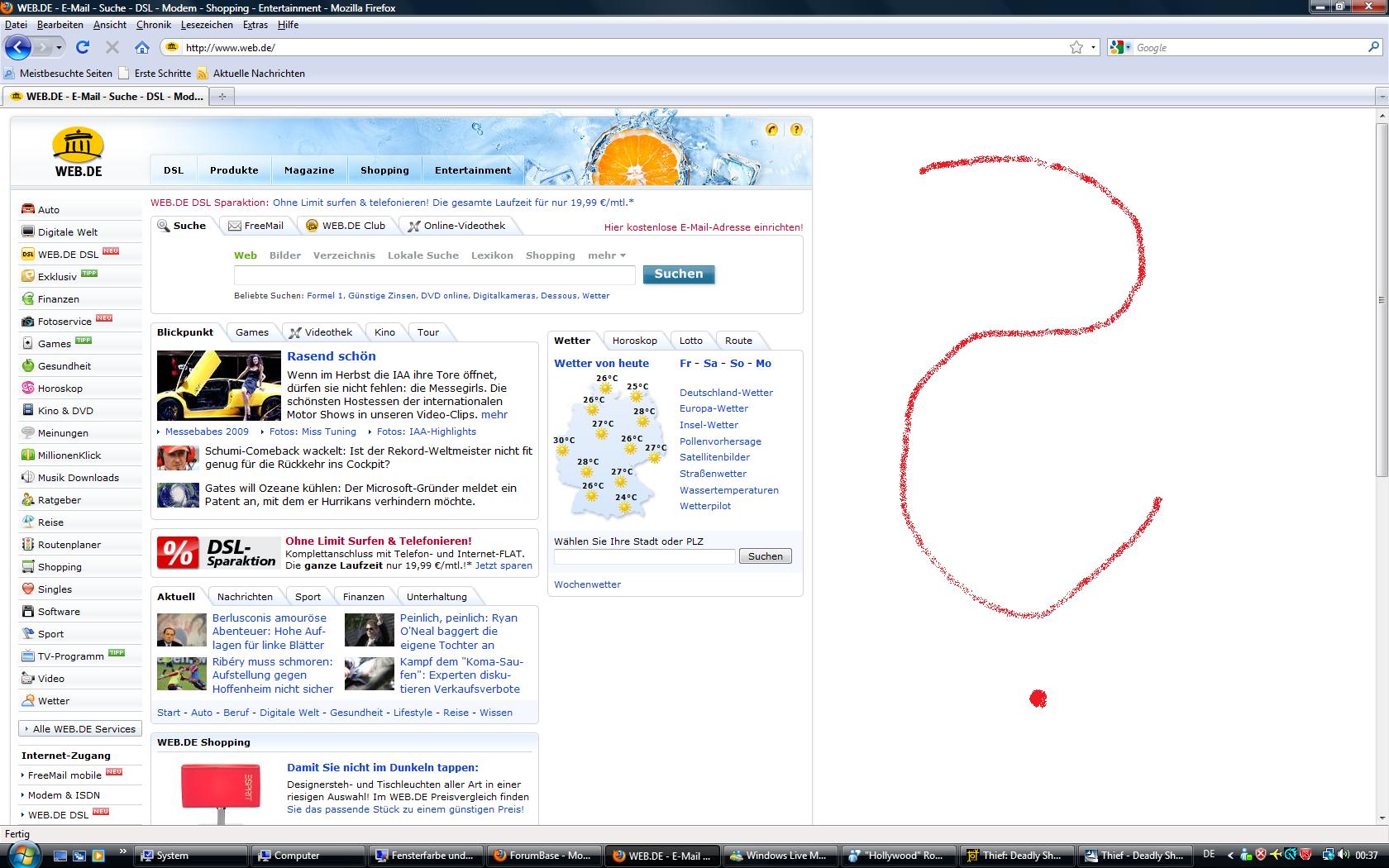Click the stop loading X icon
Image resolution: width=1389 pixels, height=868 pixels.
point(112,47)
